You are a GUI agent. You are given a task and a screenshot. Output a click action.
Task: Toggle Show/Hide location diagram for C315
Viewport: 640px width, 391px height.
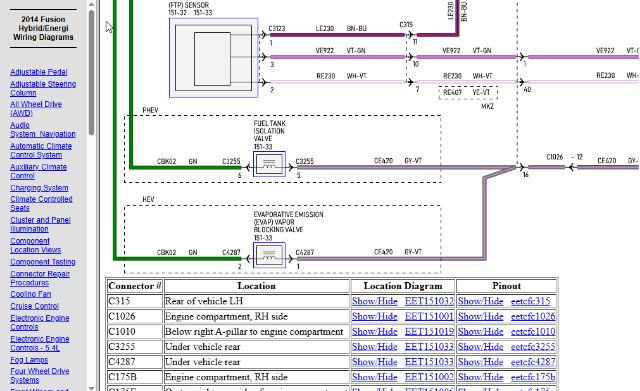tap(375, 301)
